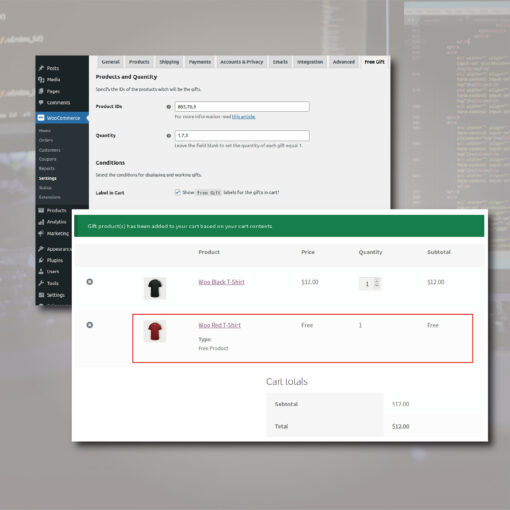Screen dimensions: 510x510
Task: Switch to the Payments settings tab
Action: click(200, 62)
